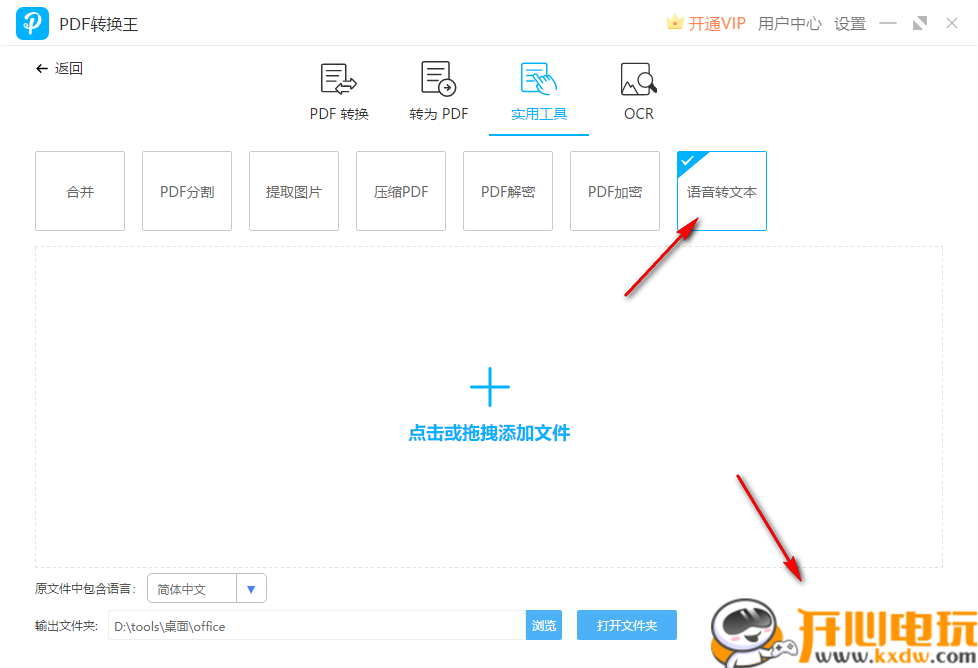The width and height of the screenshot is (978, 668).
Task: Click the PDF转换王 app logo
Action: pyautogui.click(x=31, y=22)
